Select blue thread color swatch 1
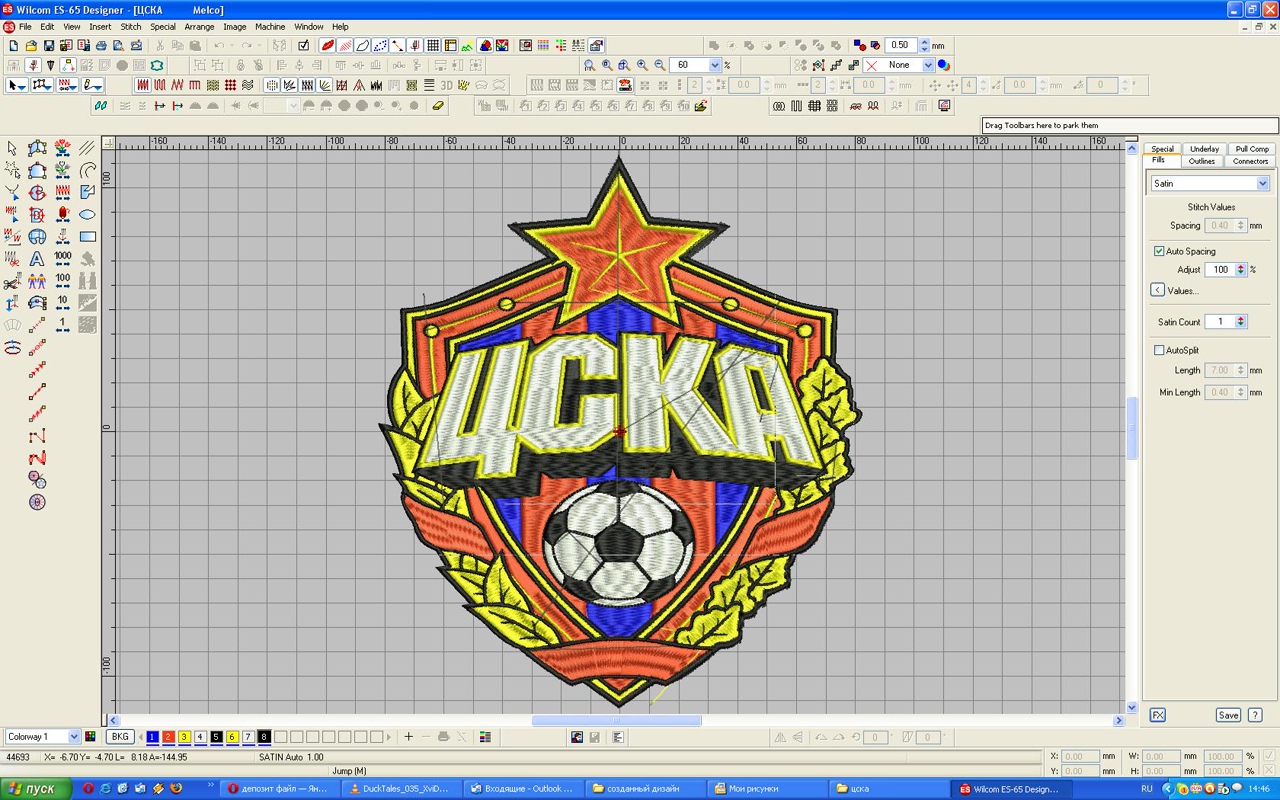Screen dimensions: 1280x800 pyautogui.click(x=152, y=737)
